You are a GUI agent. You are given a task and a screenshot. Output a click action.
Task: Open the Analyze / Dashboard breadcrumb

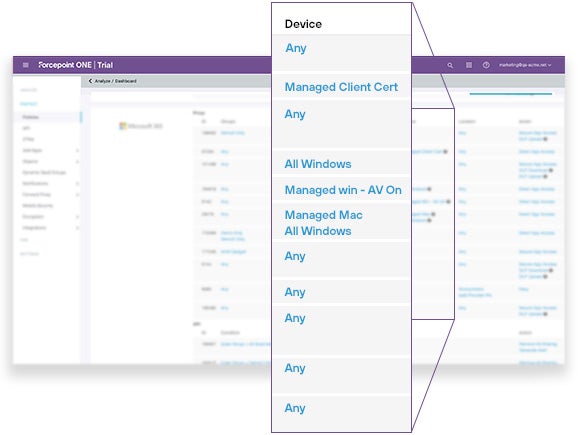coord(115,81)
